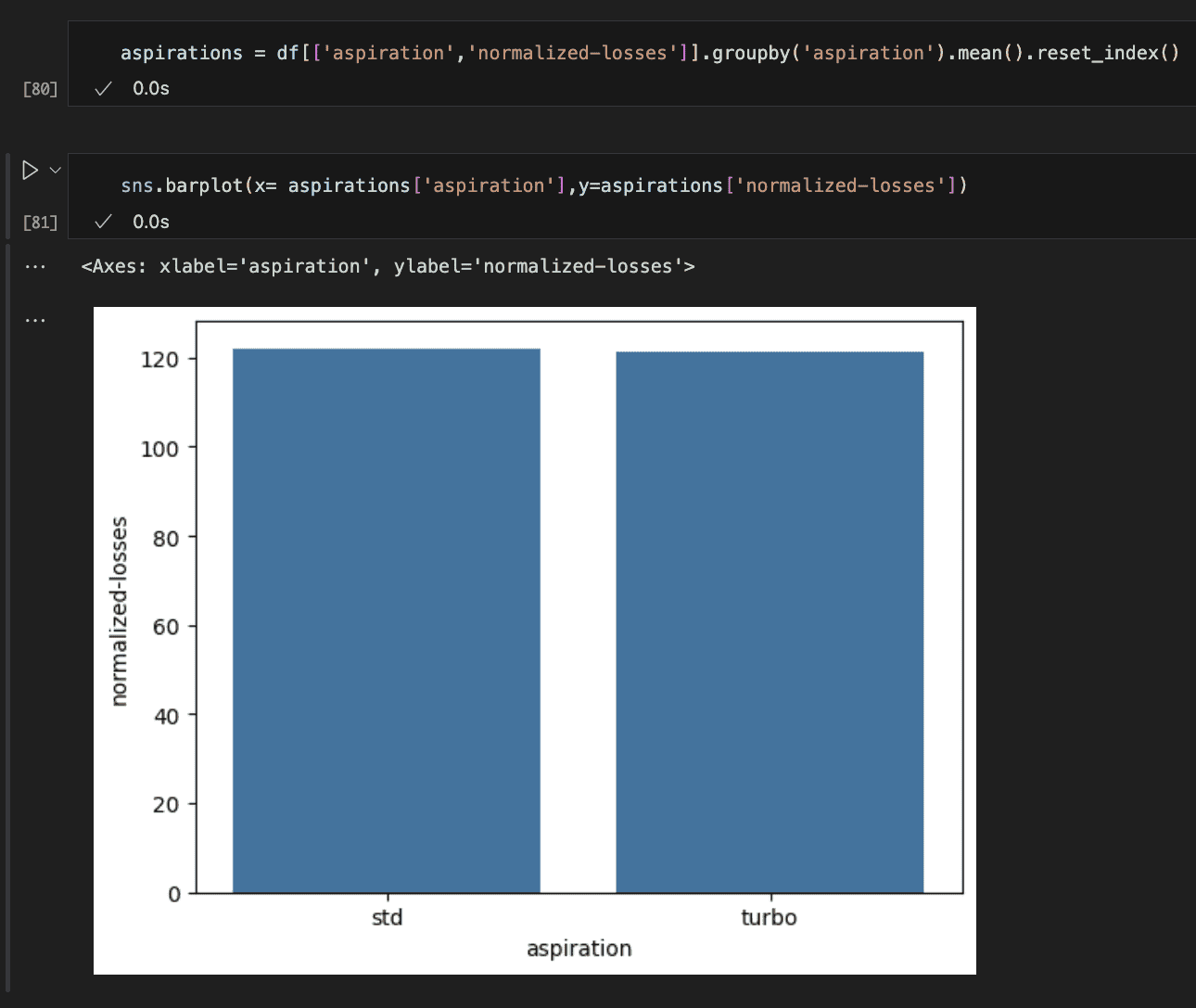
Task: Click the execution count [80] label
Action: [x=40, y=89]
